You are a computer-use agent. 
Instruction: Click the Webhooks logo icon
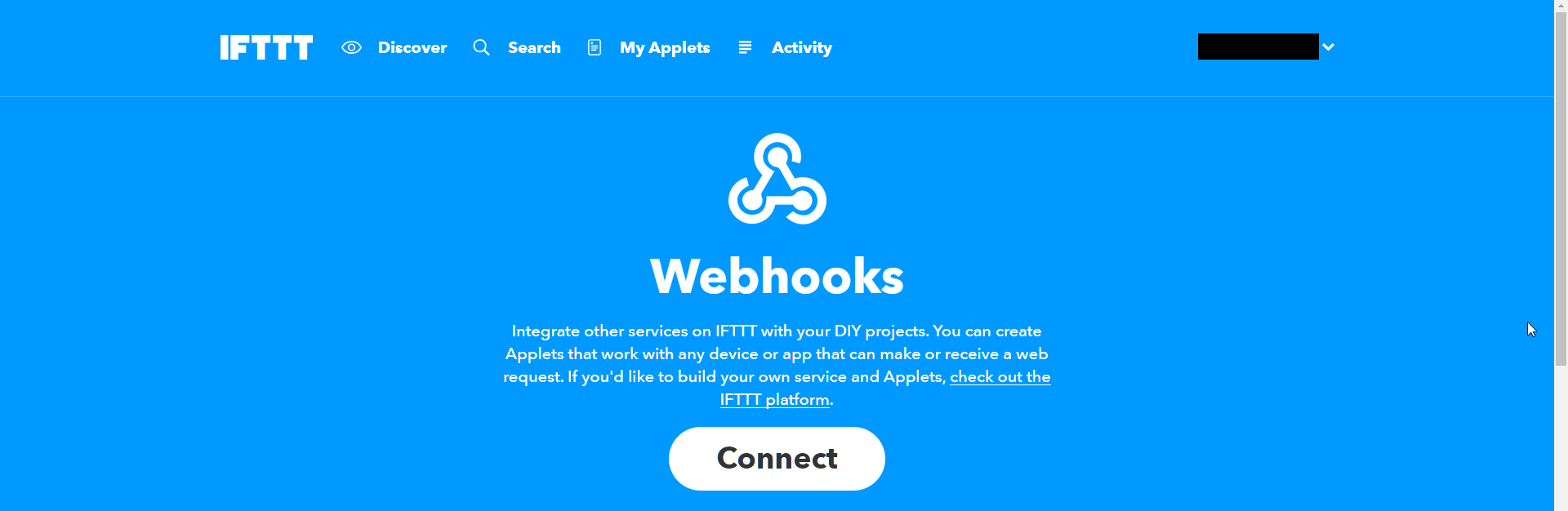(777, 179)
